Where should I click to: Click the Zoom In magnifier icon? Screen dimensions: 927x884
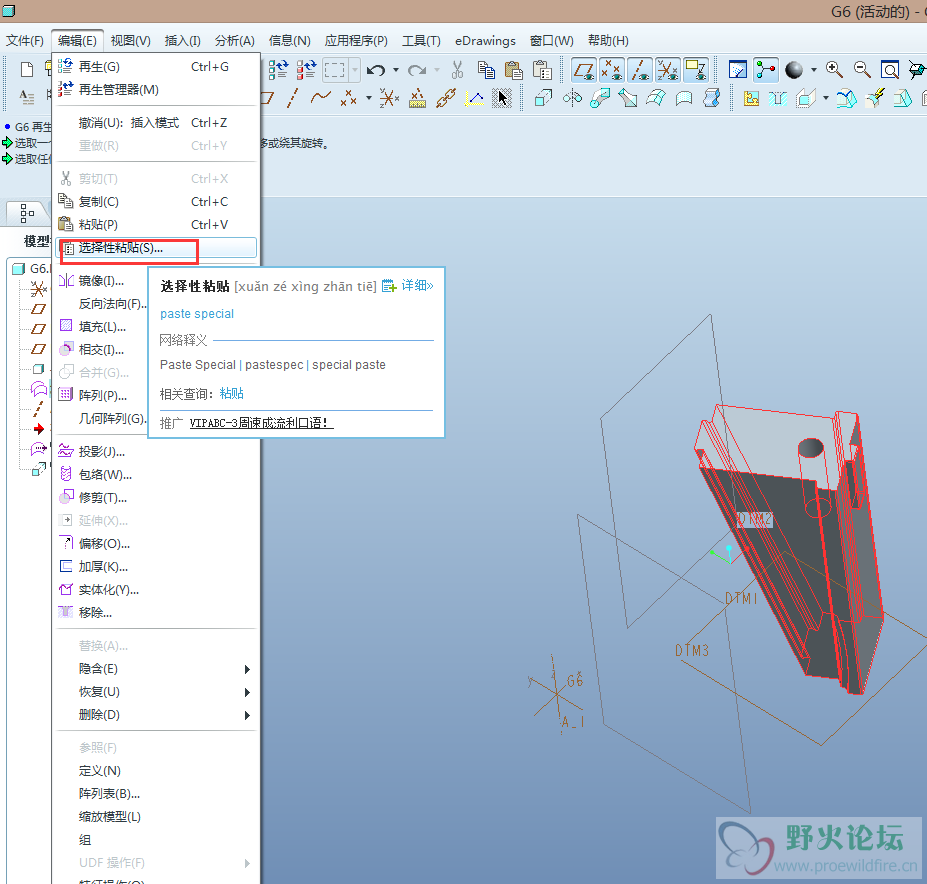(833, 70)
